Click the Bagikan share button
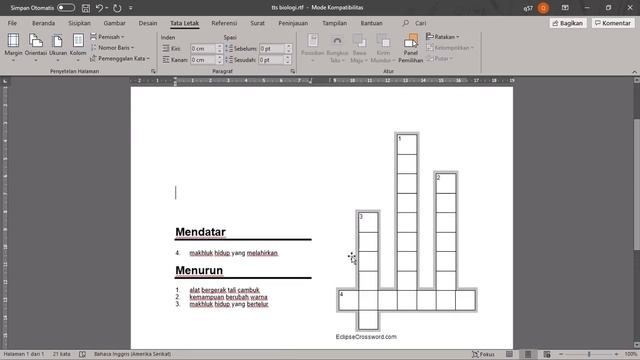Image resolution: width=640 pixels, height=360 pixels. (x=568, y=23)
